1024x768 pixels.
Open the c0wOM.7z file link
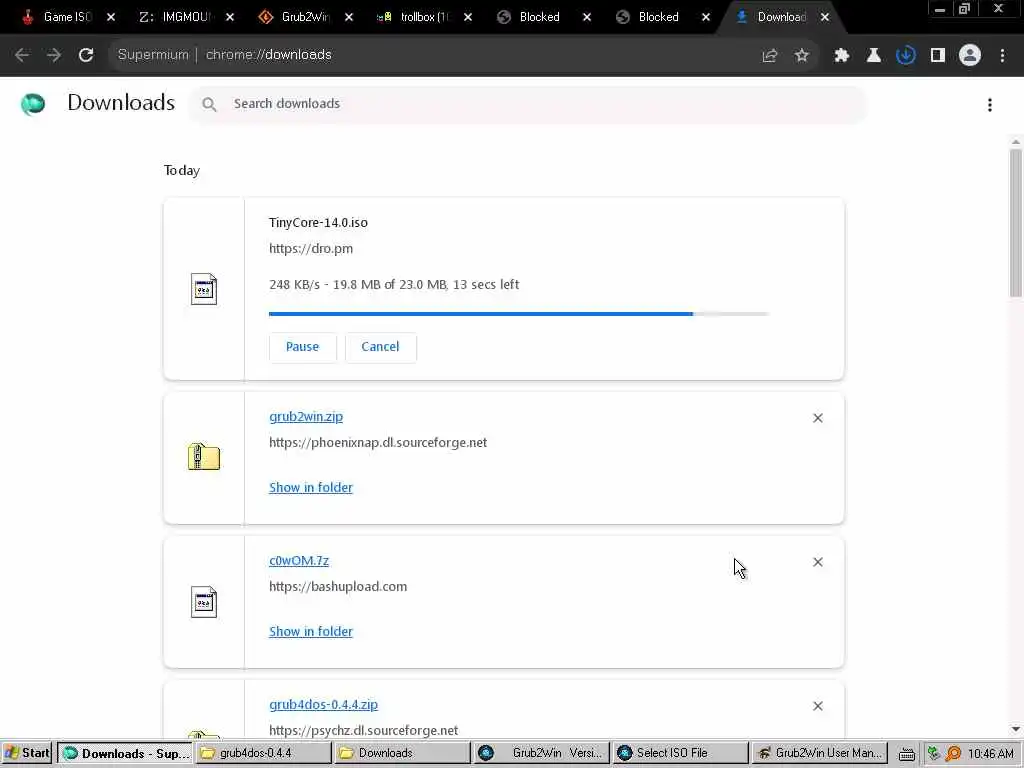tap(298, 561)
